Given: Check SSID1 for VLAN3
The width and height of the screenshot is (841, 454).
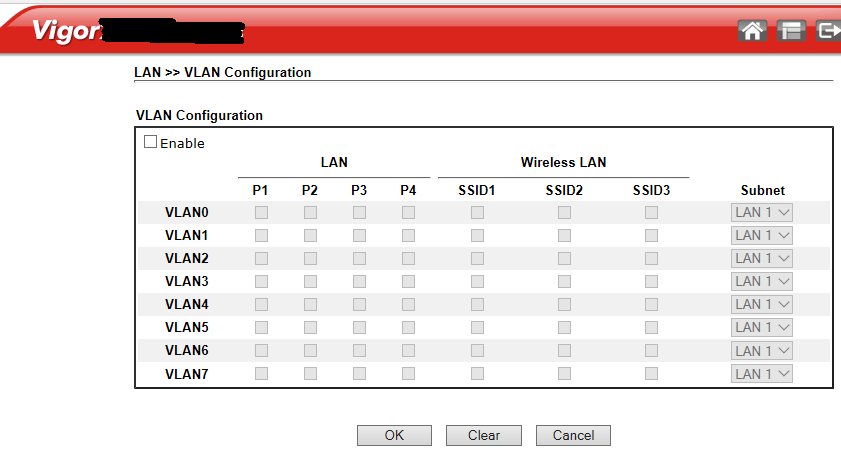Looking at the screenshot, I should pyautogui.click(x=477, y=281).
